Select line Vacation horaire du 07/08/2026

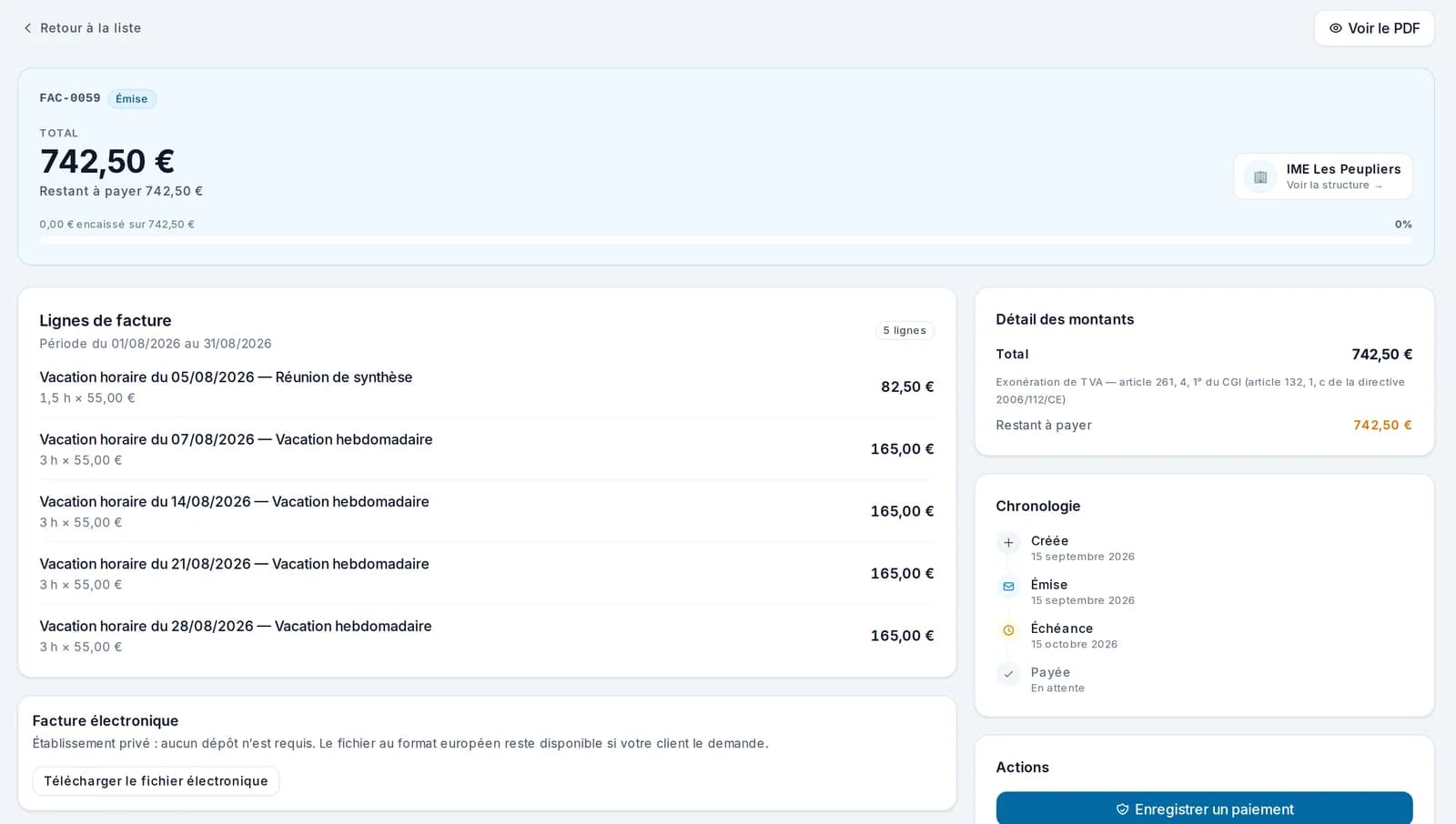click(x=487, y=449)
